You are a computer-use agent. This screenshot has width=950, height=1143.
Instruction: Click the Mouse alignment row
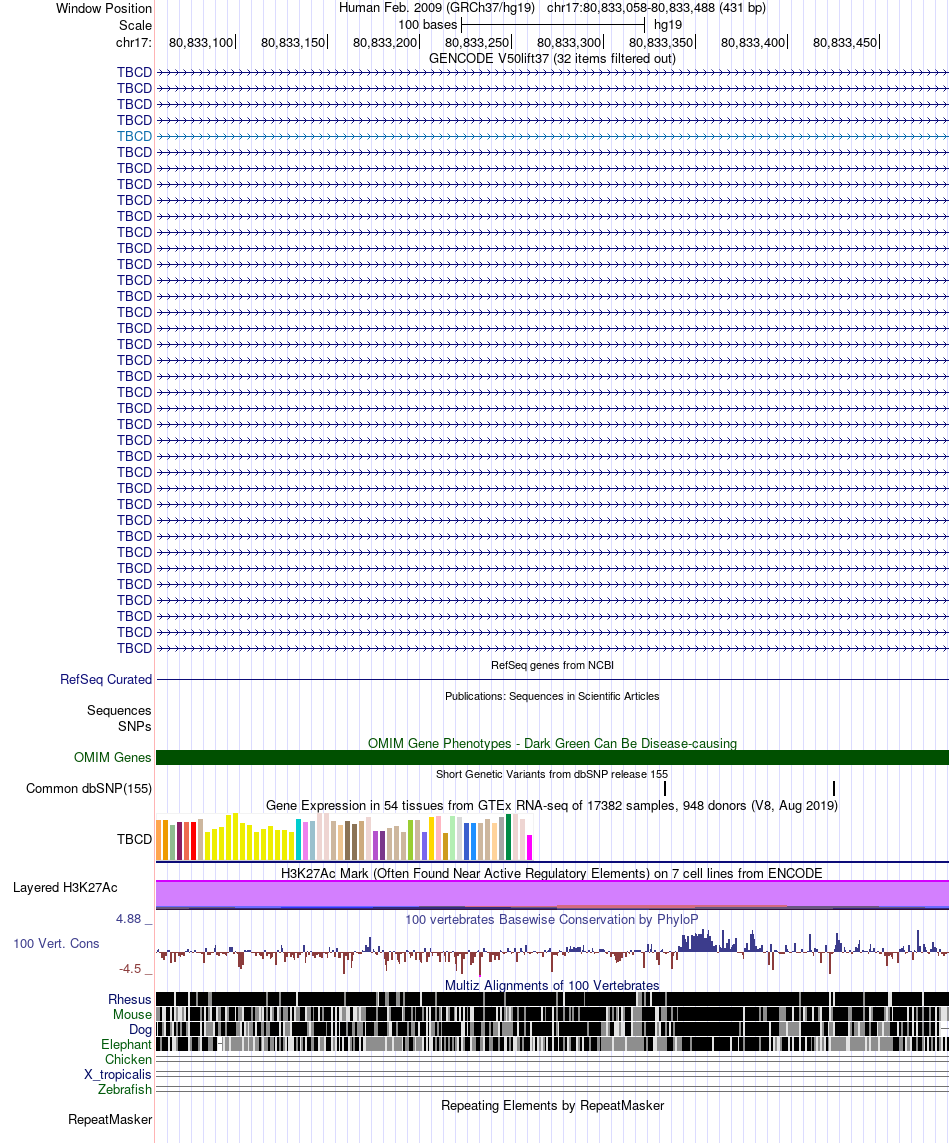coord(552,1014)
